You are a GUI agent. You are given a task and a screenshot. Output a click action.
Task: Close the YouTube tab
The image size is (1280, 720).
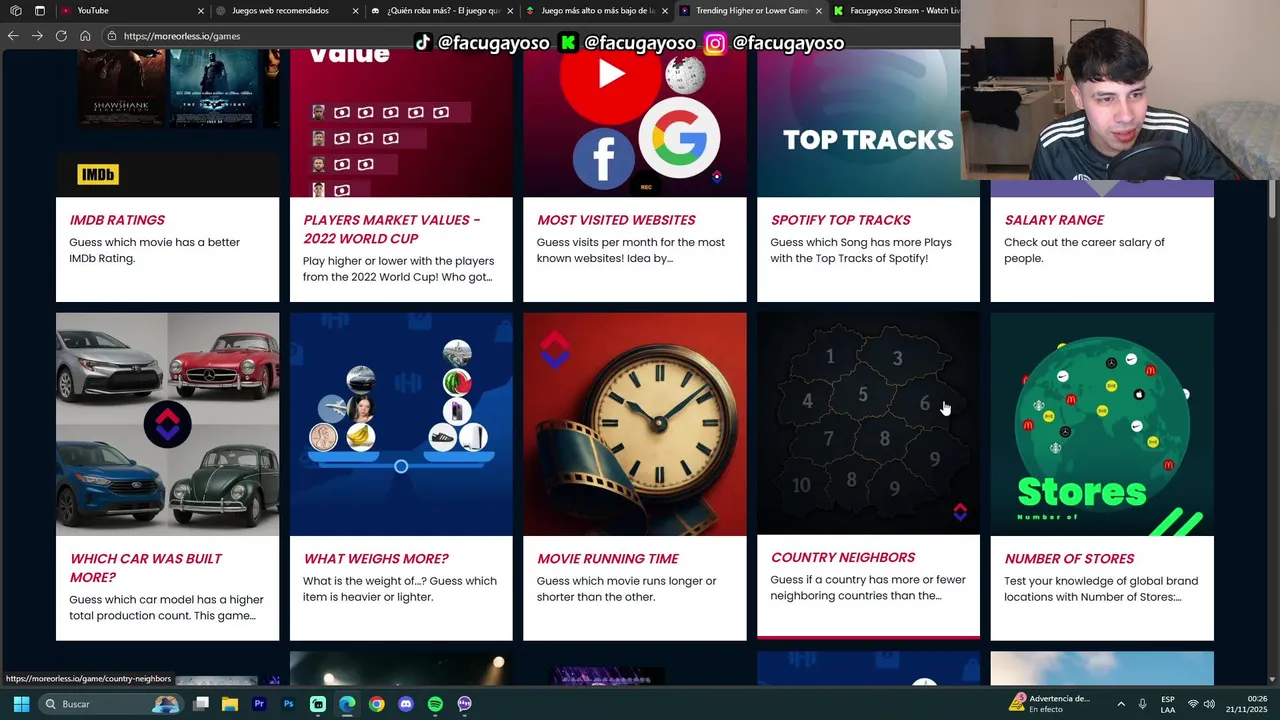201,11
